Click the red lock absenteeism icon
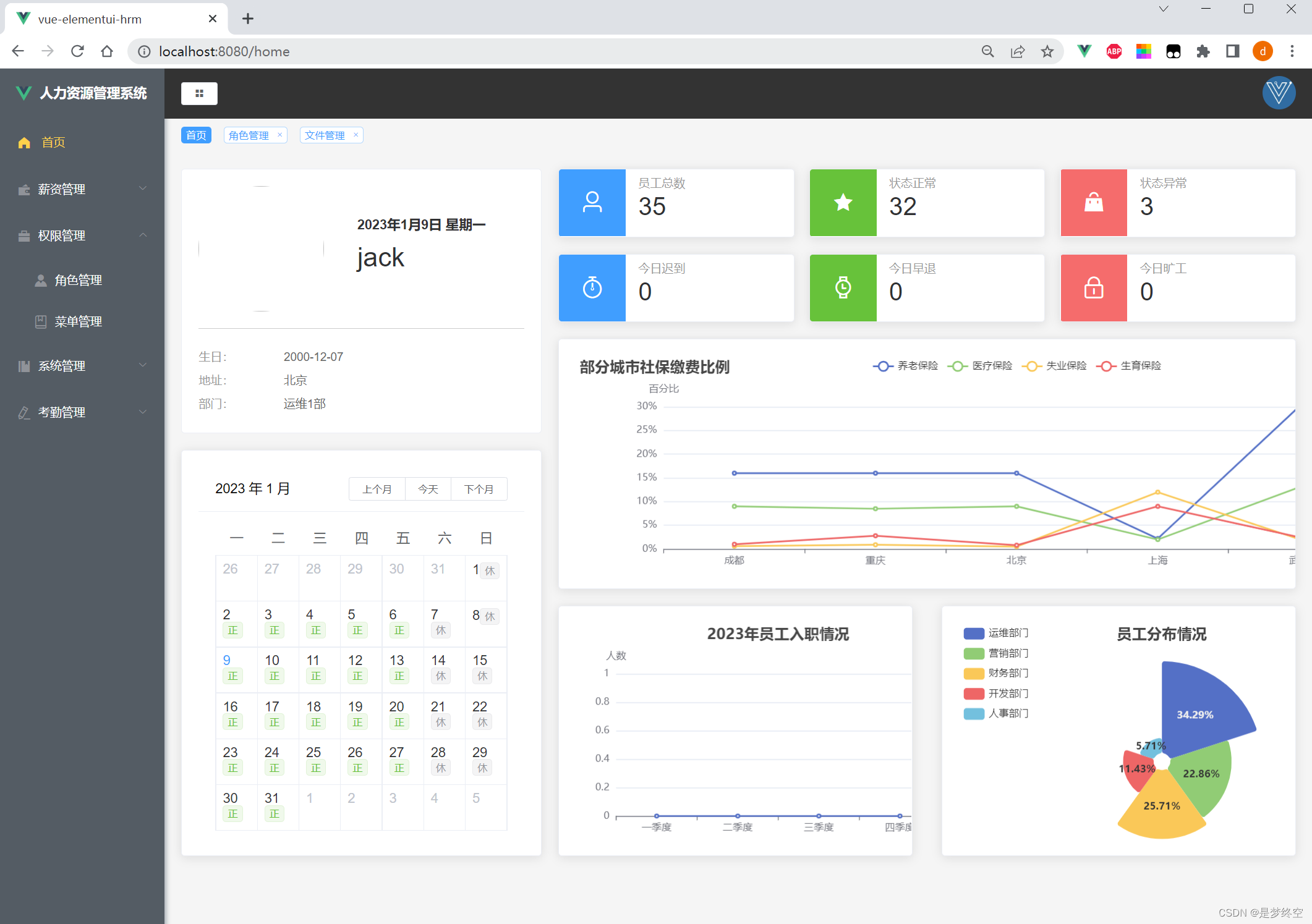Screen dimensions: 1312x924 coord(1093,288)
